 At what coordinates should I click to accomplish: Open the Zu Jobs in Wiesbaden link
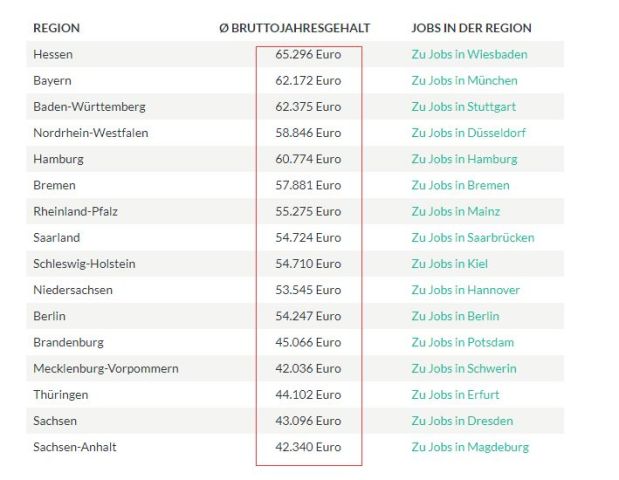coord(469,54)
